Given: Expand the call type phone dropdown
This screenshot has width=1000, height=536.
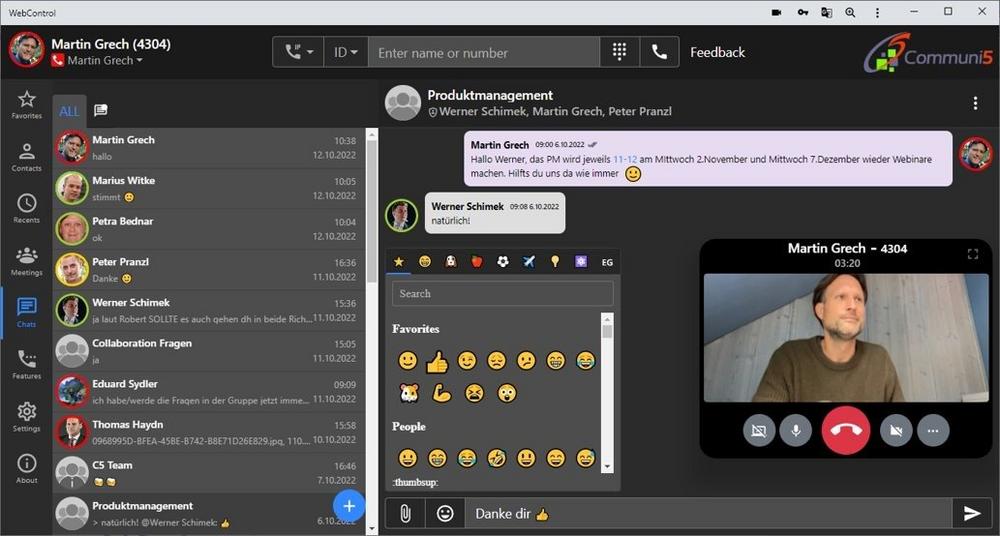Looking at the screenshot, I should tap(298, 52).
